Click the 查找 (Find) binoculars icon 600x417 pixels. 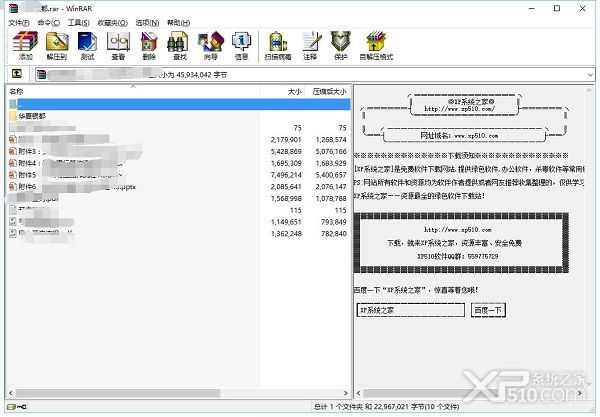coord(178,42)
